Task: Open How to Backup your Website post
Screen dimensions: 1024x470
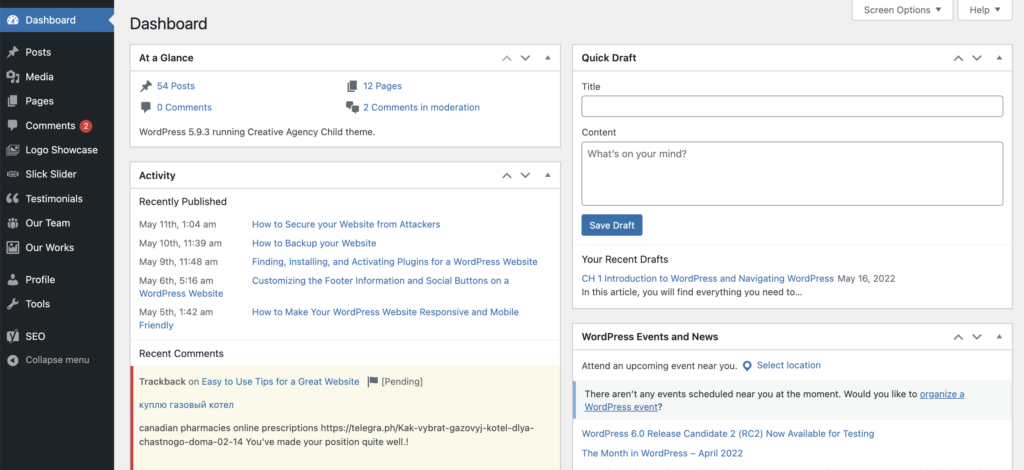Action: point(314,243)
